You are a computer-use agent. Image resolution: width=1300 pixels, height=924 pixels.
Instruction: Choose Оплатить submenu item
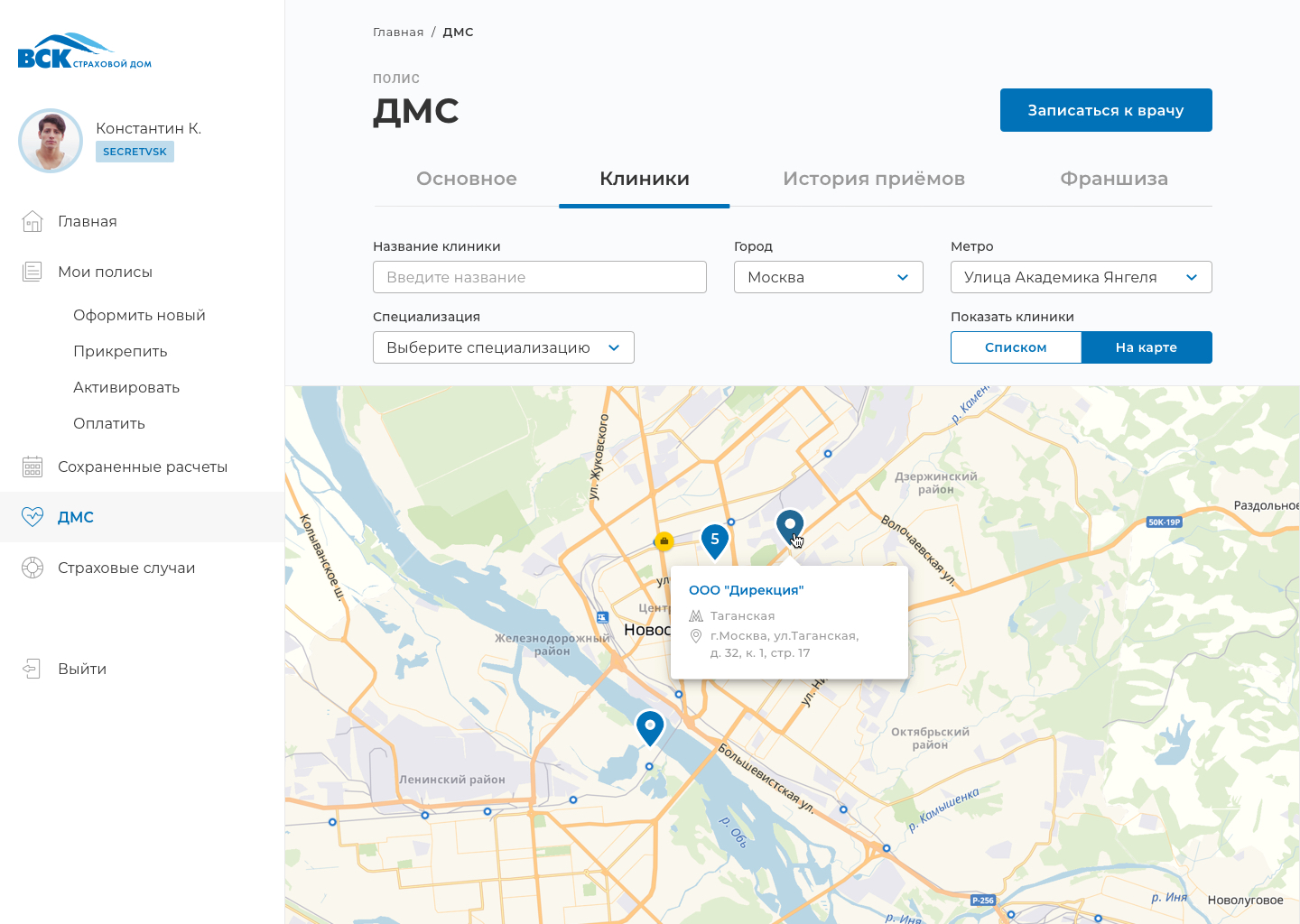pyautogui.click(x=109, y=423)
